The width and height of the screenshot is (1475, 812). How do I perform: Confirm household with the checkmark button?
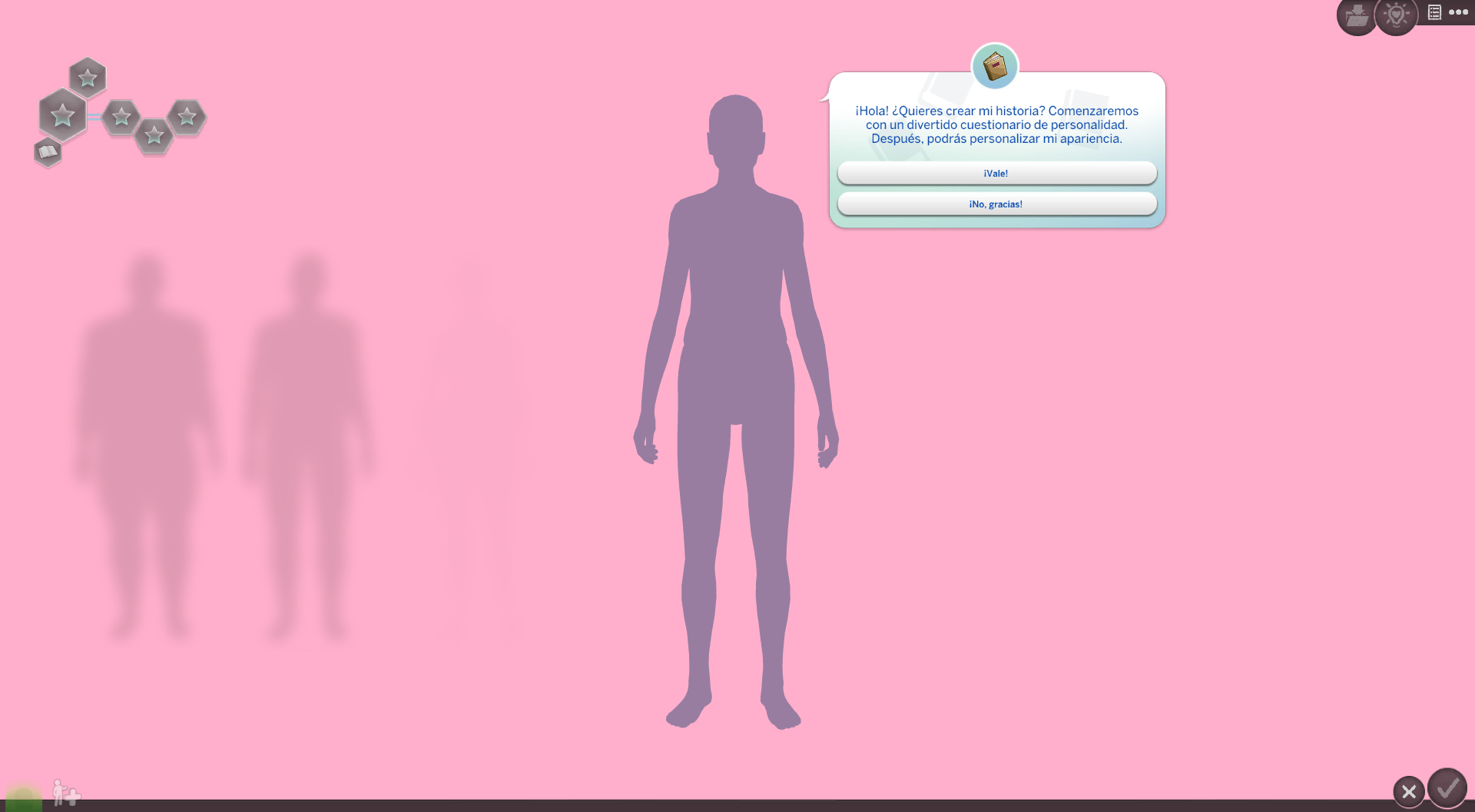[x=1447, y=788]
